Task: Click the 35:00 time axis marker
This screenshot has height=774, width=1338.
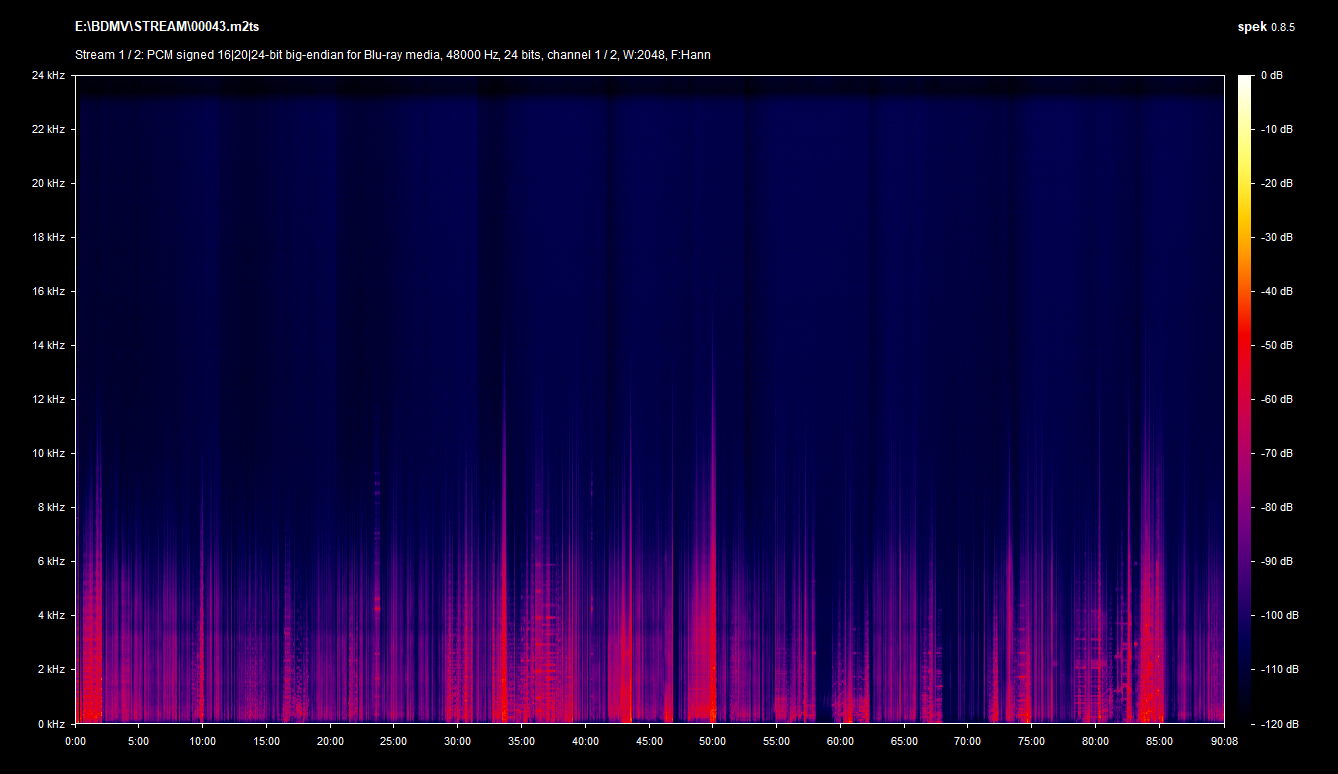Action: point(521,741)
